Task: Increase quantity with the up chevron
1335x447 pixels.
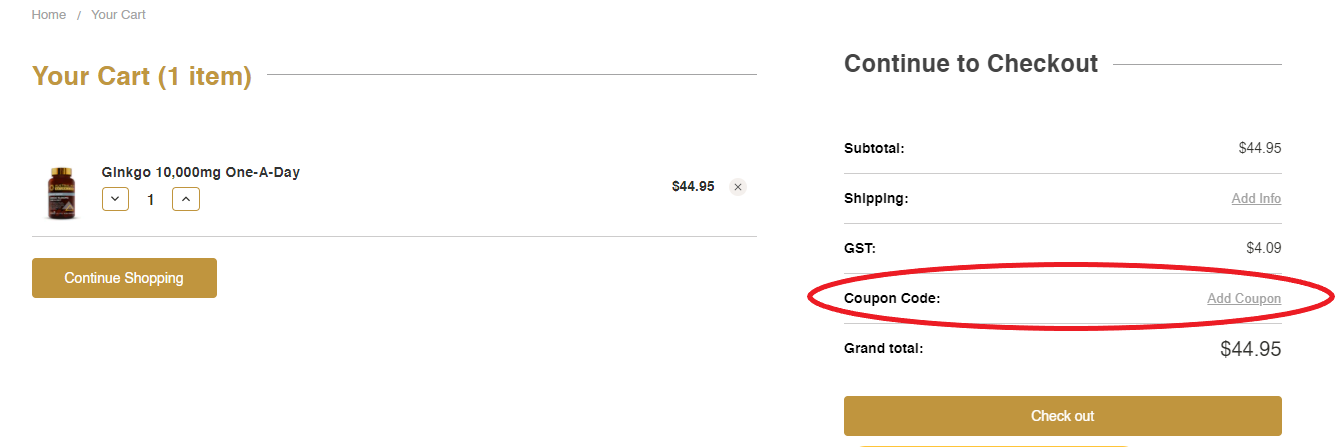Action: click(186, 199)
